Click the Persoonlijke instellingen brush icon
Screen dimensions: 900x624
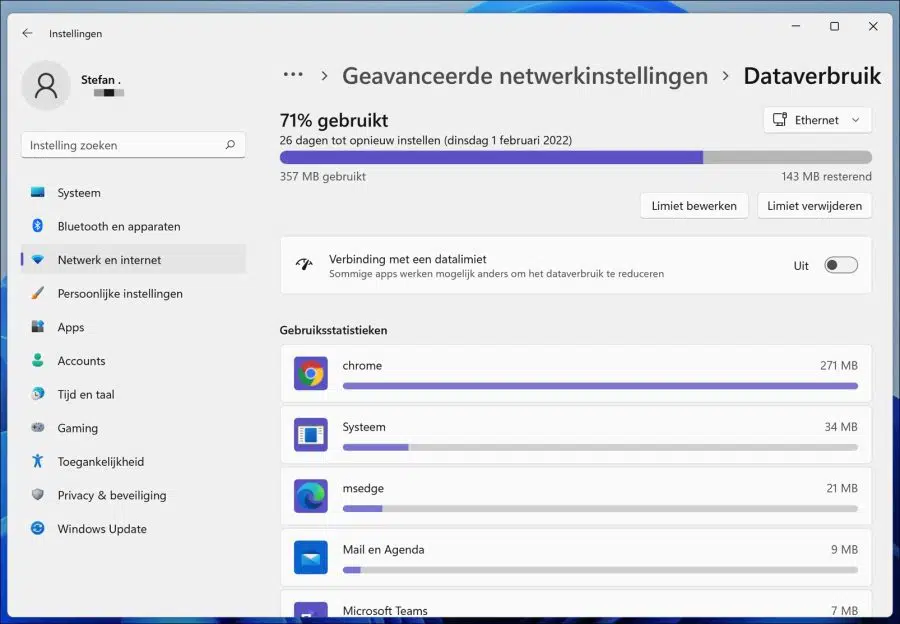point(38,293)
